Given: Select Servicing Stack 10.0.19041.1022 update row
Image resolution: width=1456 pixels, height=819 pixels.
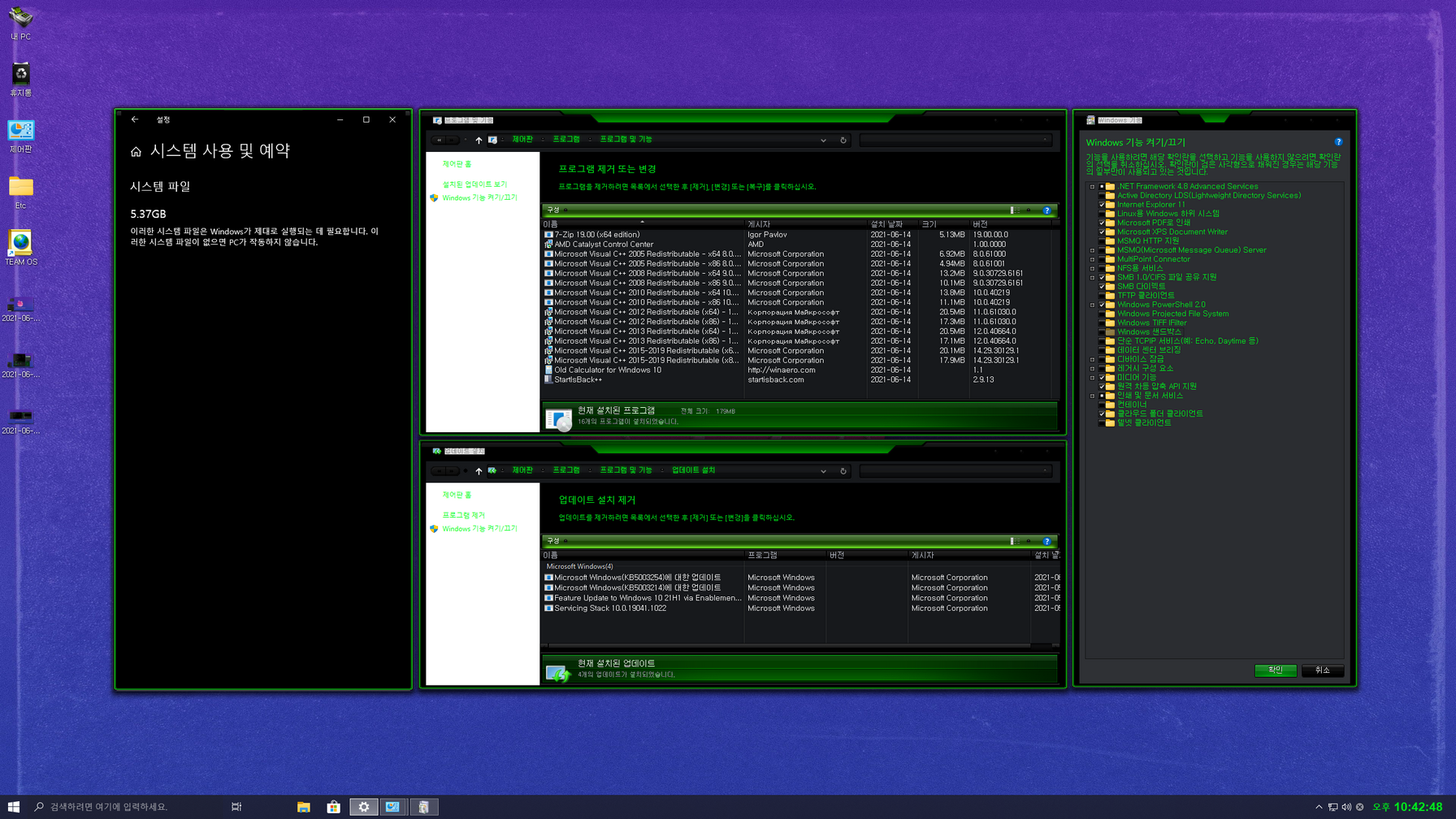Looking at the screenshot, I should (x=800, y=609).
